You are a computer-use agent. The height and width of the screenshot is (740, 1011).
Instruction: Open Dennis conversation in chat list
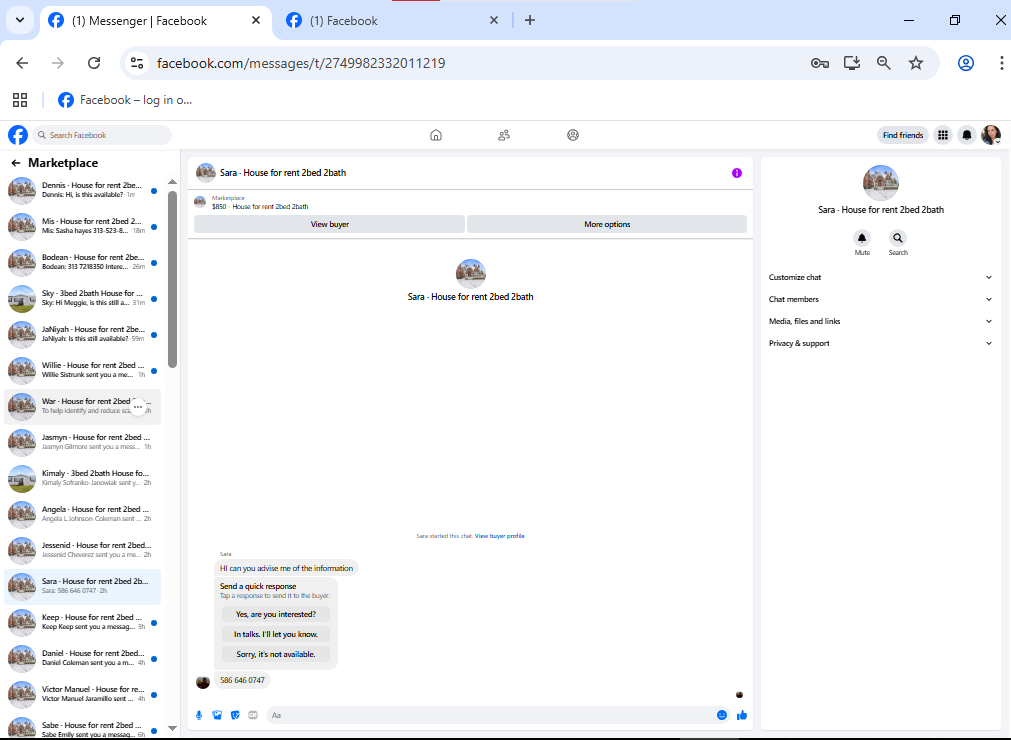[83, 190]
